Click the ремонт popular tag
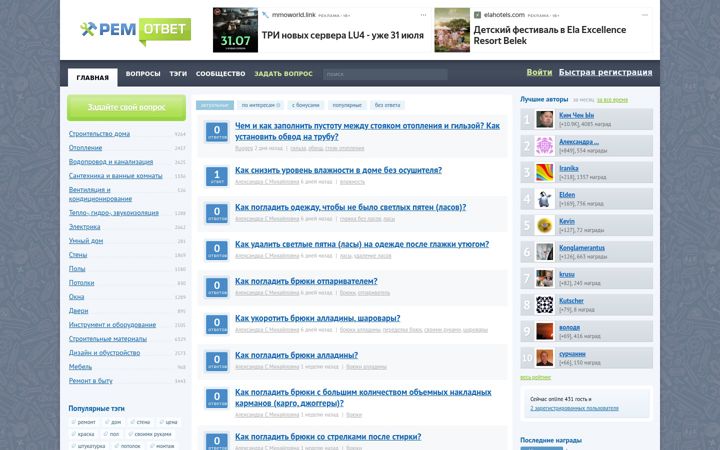 tap(84, 422)
